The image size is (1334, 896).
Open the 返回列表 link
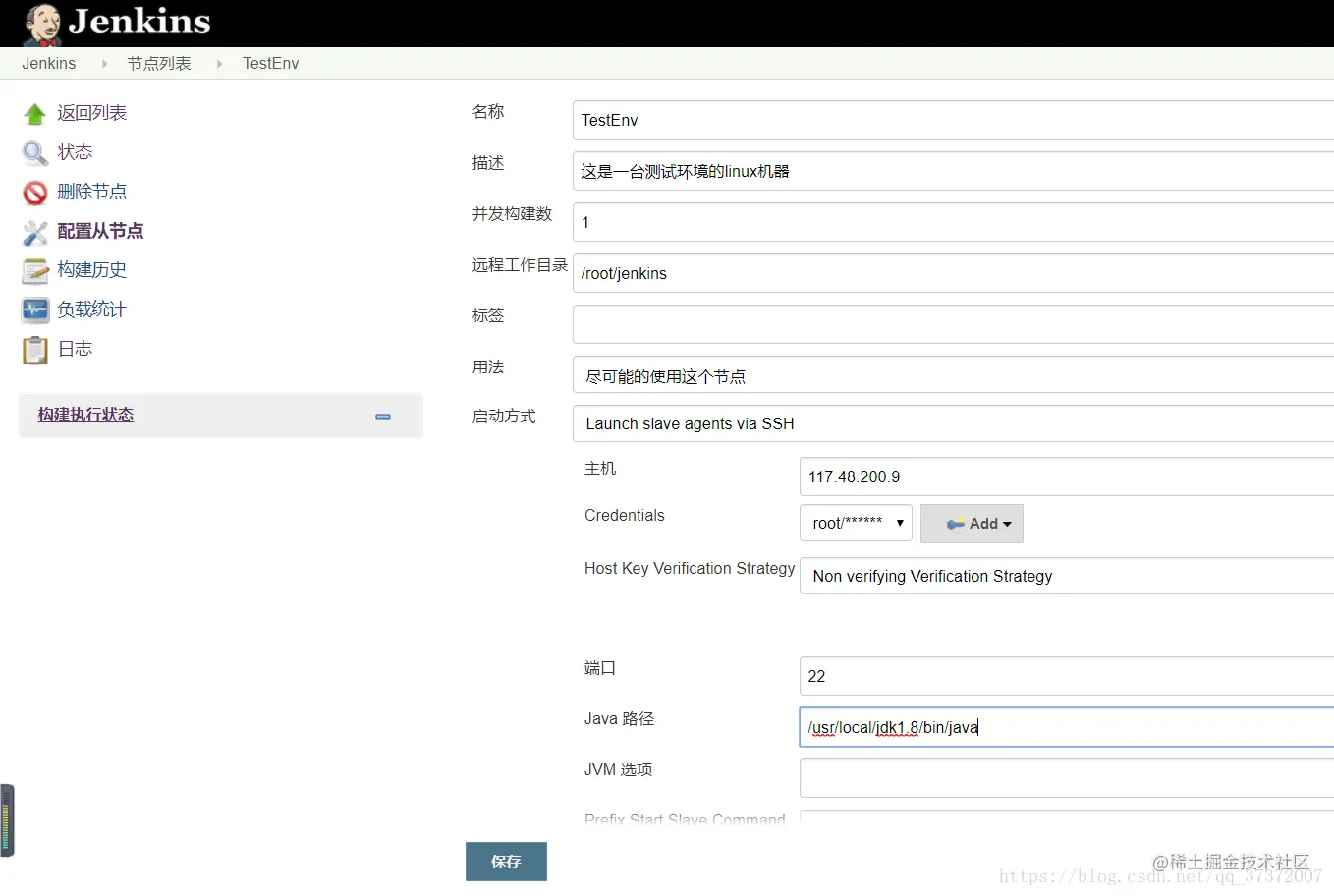coord(92,113)
